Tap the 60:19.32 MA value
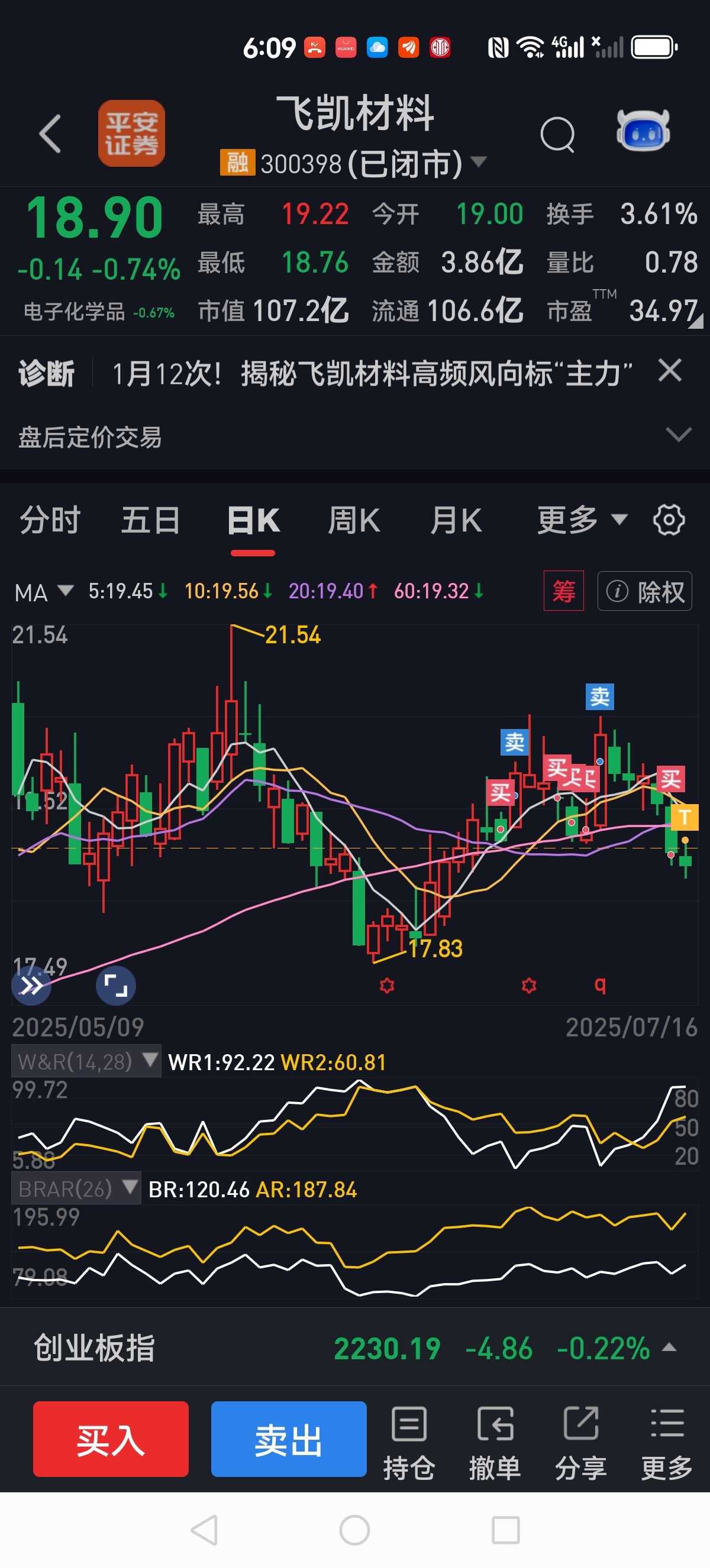The image size is (710, 1568). coord(431,591)
